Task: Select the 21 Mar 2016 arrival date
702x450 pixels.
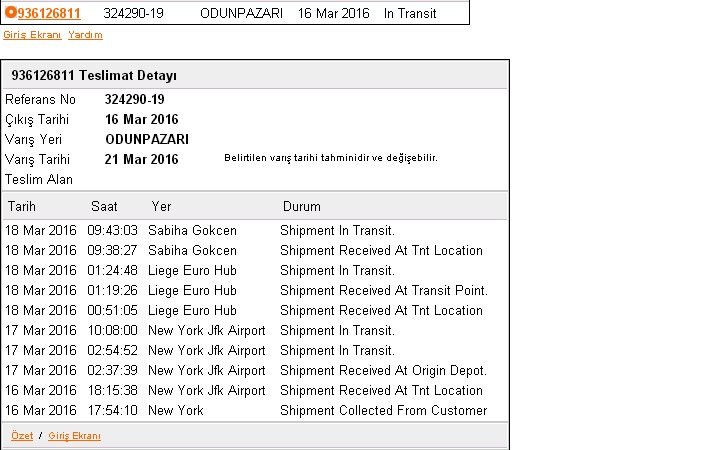Action: coord(141,159)
